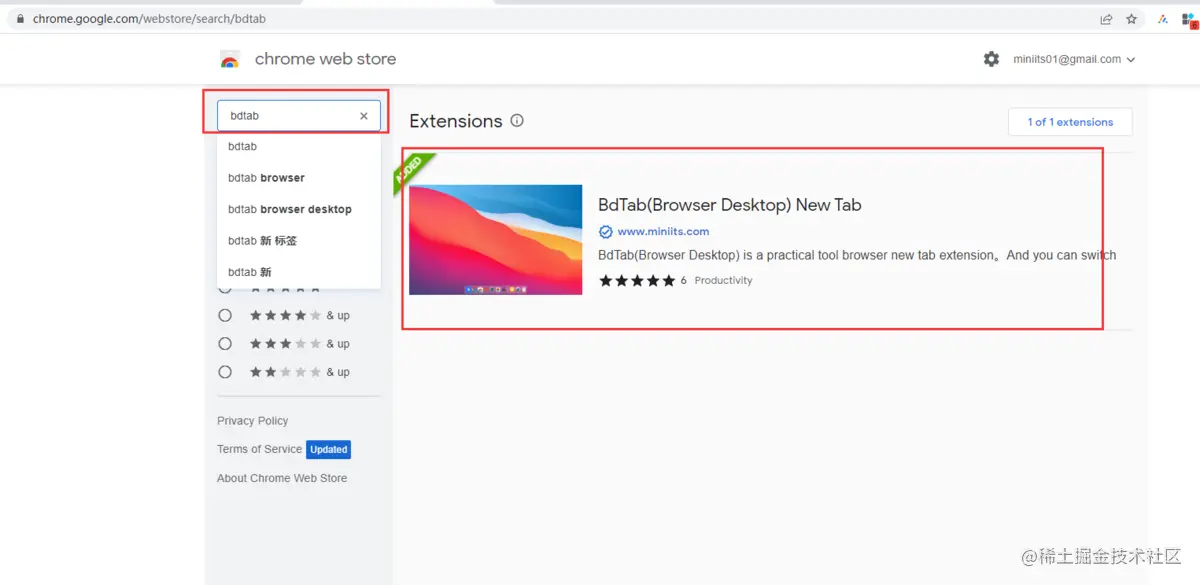Open the Terms of Service link

pos(259,449)
